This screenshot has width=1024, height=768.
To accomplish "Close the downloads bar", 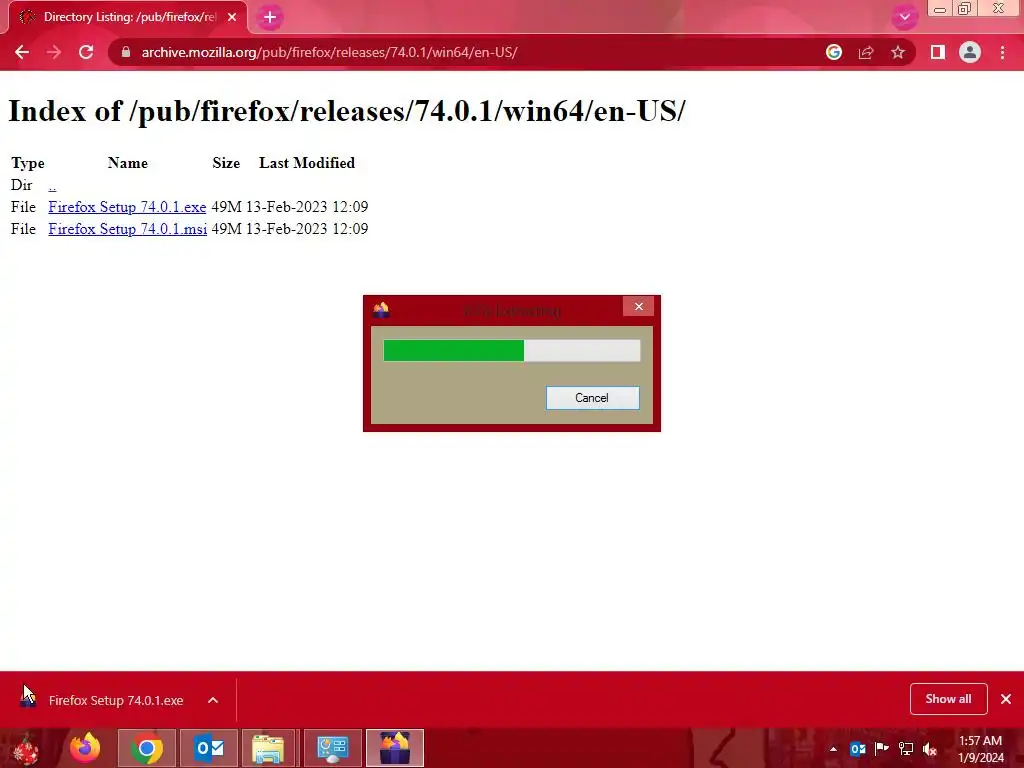I will pyautogui.click(x=1006, y=699).
